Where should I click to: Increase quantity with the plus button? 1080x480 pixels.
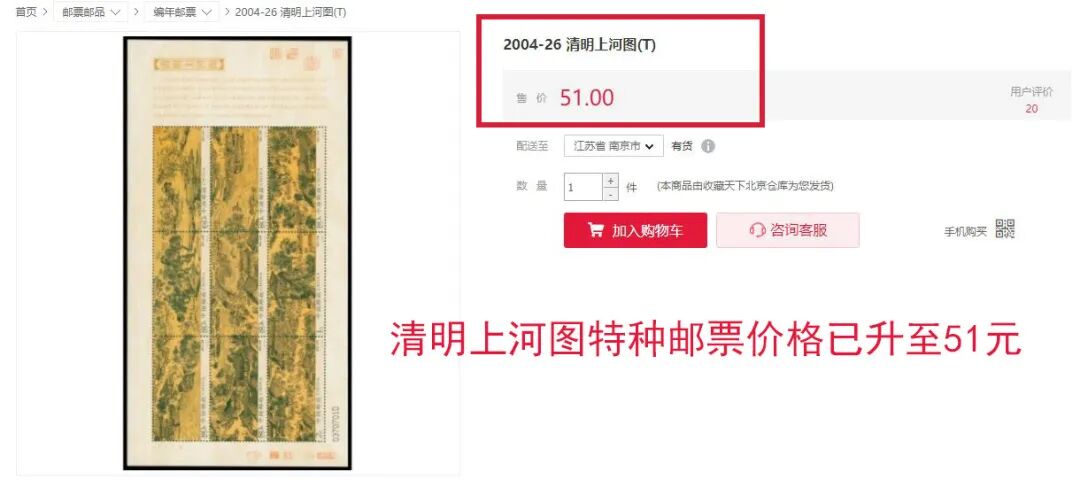tap(610, 180)
